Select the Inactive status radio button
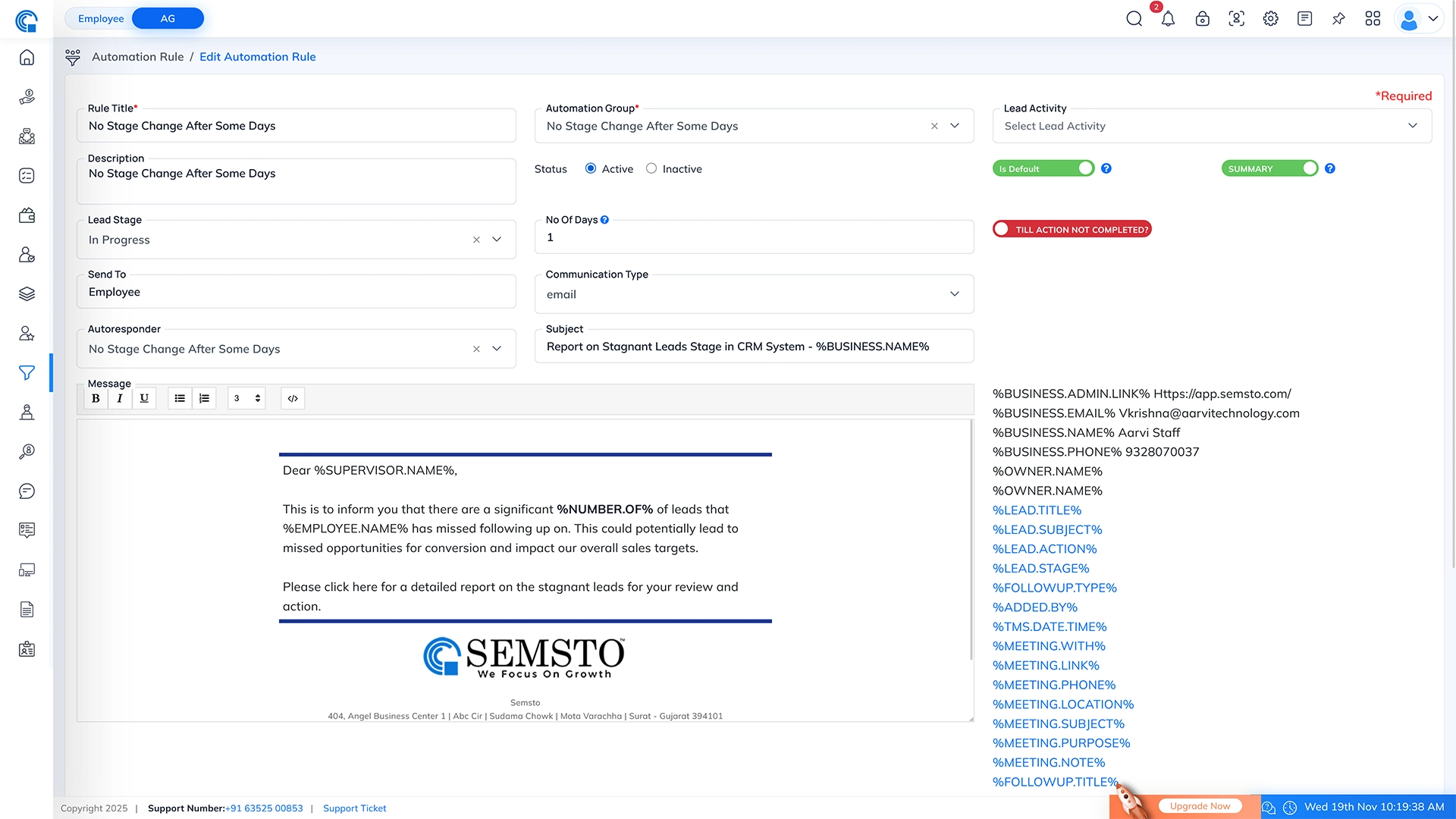 click(651, 168)
